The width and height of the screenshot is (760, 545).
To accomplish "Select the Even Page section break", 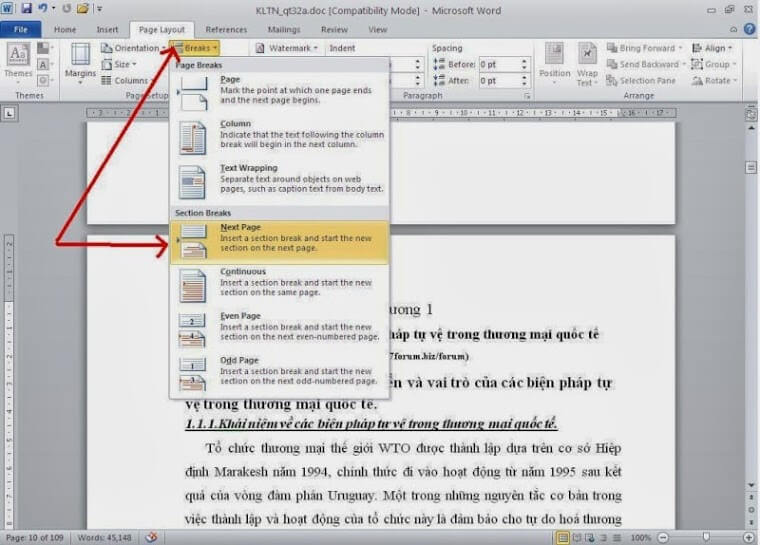I will click(279, 326).
